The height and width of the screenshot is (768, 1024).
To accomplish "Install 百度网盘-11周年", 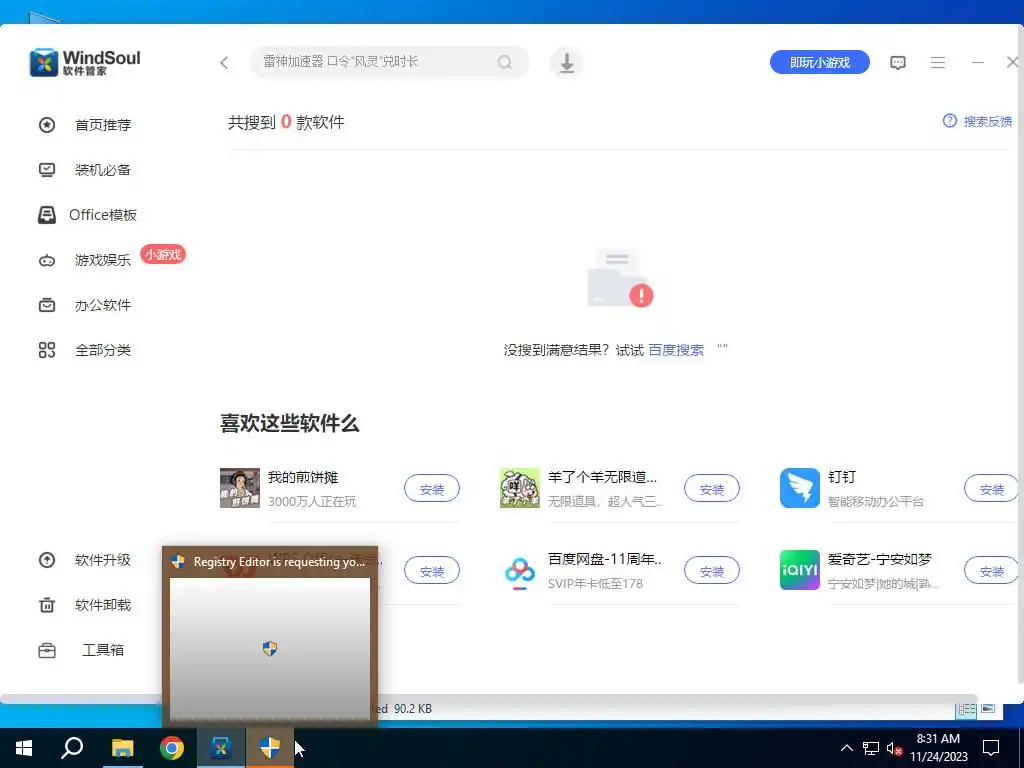I will coord(712,571).
